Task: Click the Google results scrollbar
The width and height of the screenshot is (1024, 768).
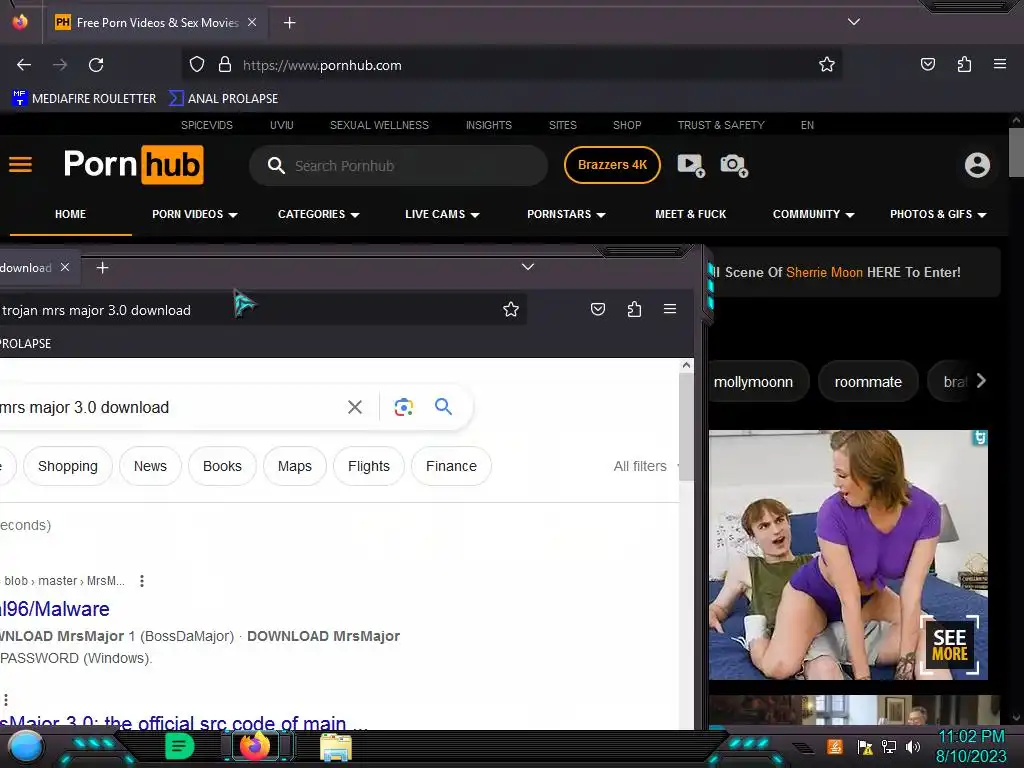Action: [x=686, y=427]
